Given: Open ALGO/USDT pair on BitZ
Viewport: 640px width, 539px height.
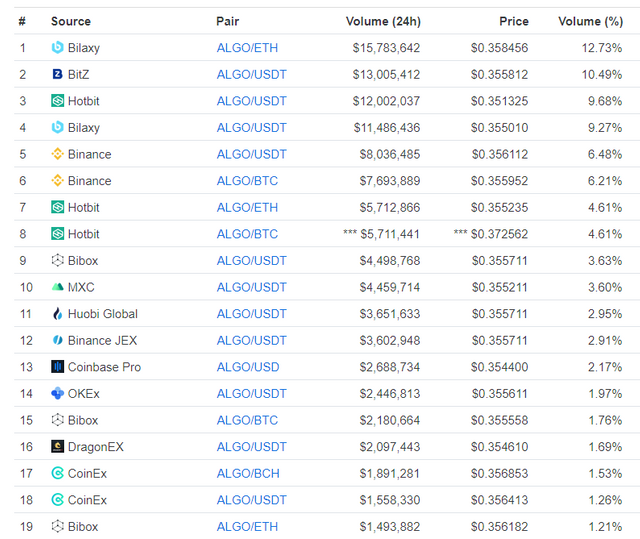Looking at the screenshot, I should (x=251, y=74).
